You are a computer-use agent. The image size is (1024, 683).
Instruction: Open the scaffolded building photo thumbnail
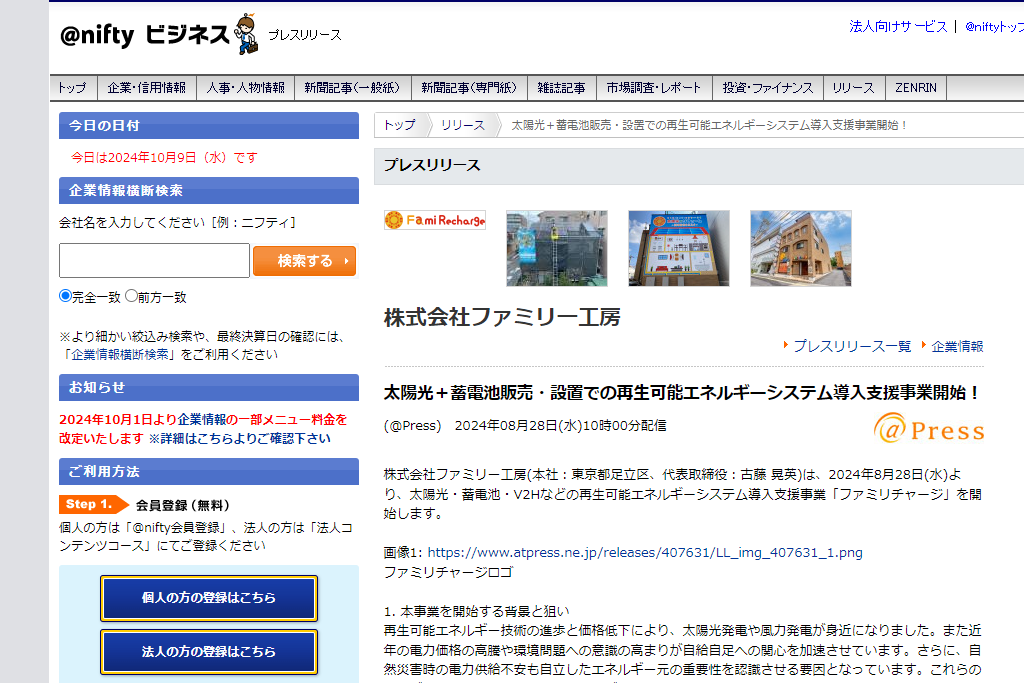[x=557, y=248]
